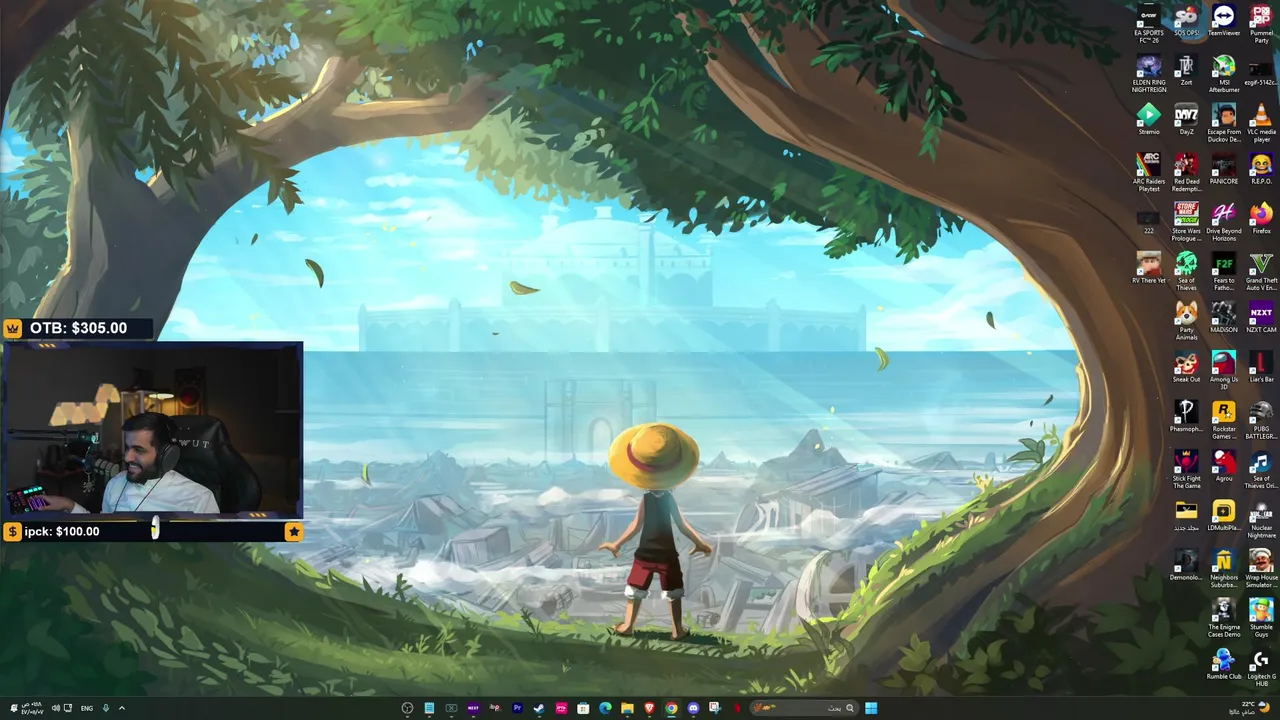The height and width of the screenshot is (720, 1280).
Task: Show hidden system tray icons chevron
Action: coord(122,708)
